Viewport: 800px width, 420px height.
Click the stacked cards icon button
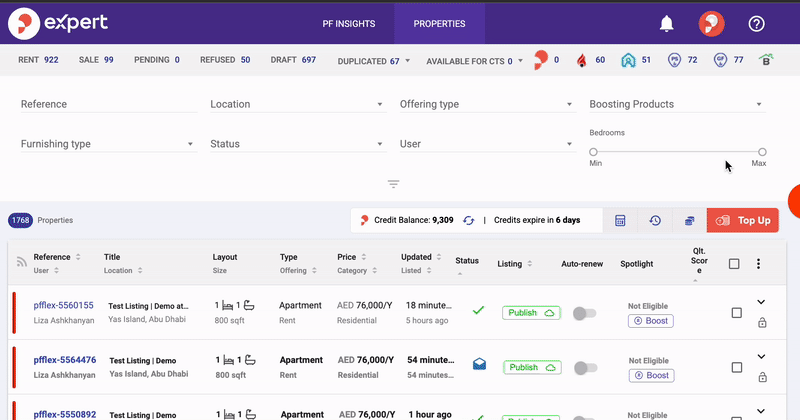pyautogui.click(x=689, y=220)
